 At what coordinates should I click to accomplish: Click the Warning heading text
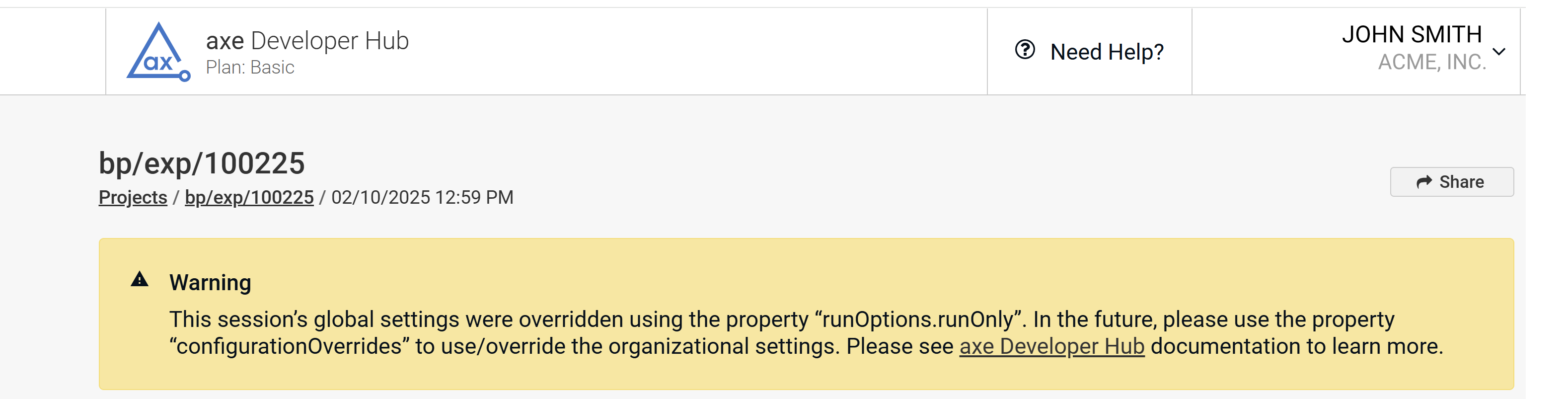point(210,283)
